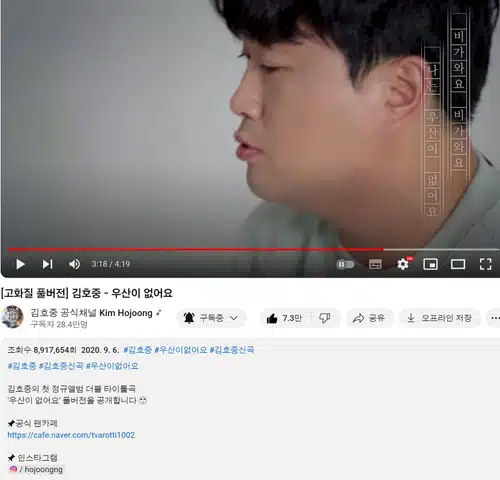Enter fullscreen mode

pyautogui.click(x=485, y=264)
